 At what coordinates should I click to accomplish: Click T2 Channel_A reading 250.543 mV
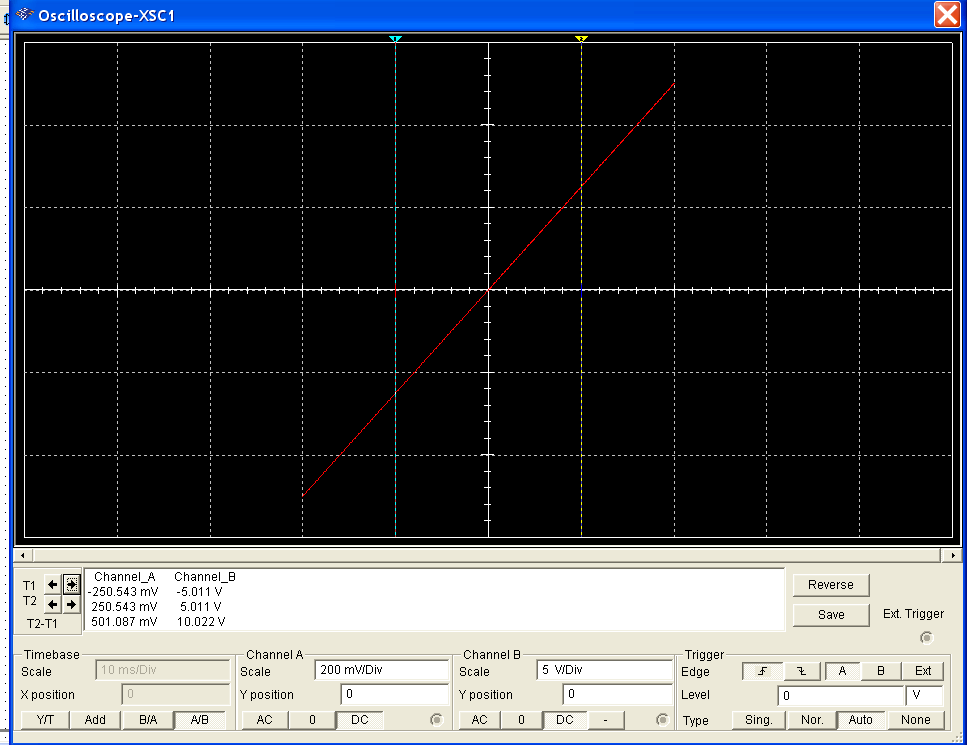tap(124, 607)
